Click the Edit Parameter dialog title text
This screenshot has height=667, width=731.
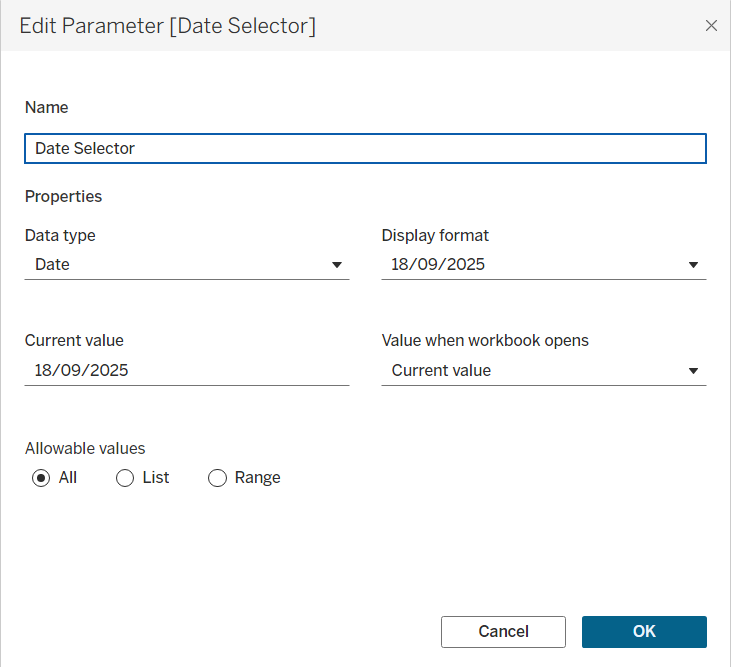168,26
